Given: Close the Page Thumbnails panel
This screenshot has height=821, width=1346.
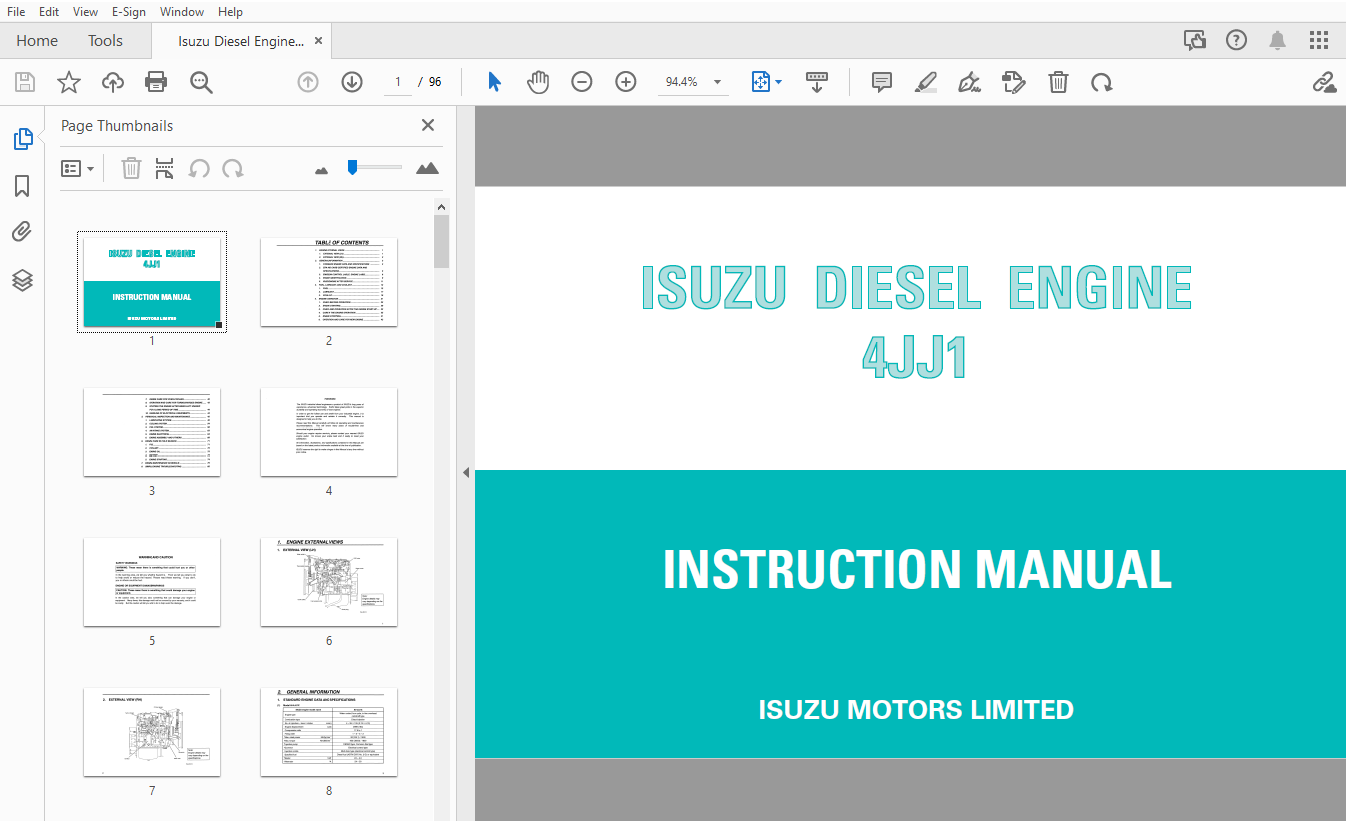Looking at the screenshot, I should tap(428, 125).
